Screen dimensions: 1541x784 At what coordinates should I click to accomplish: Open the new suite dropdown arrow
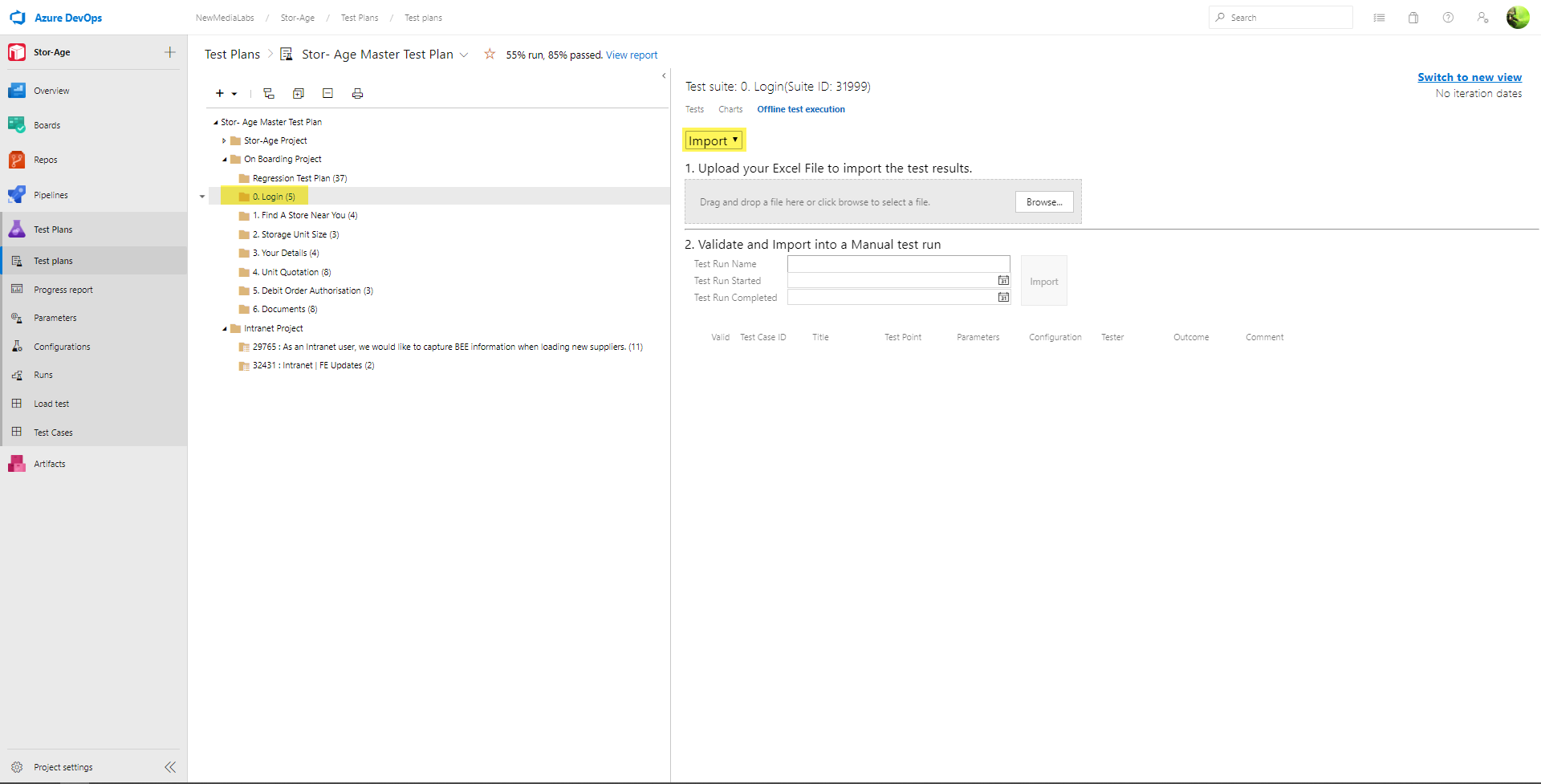coord(234,94)
